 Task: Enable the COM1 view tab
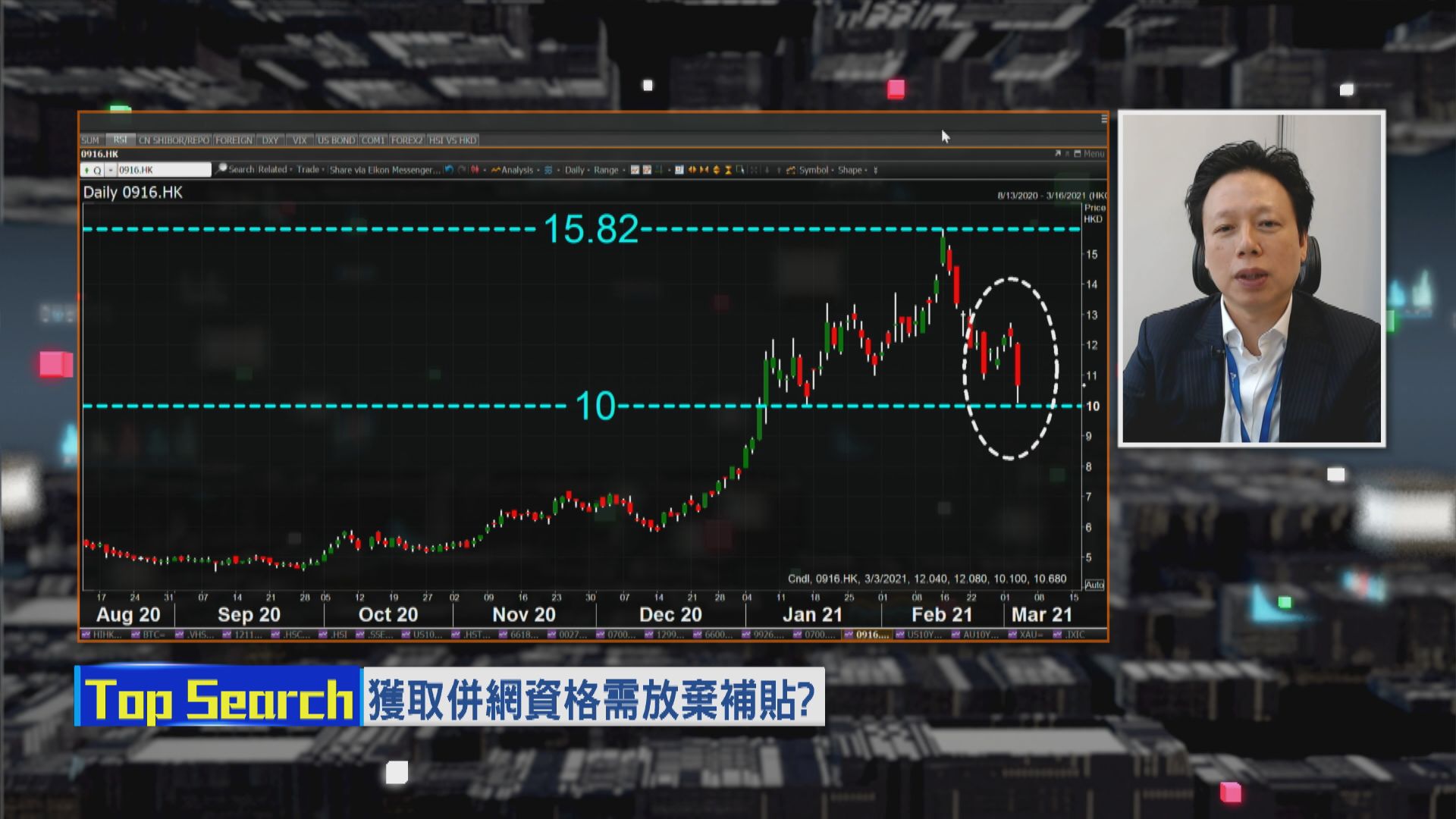[x=373, y=140]
